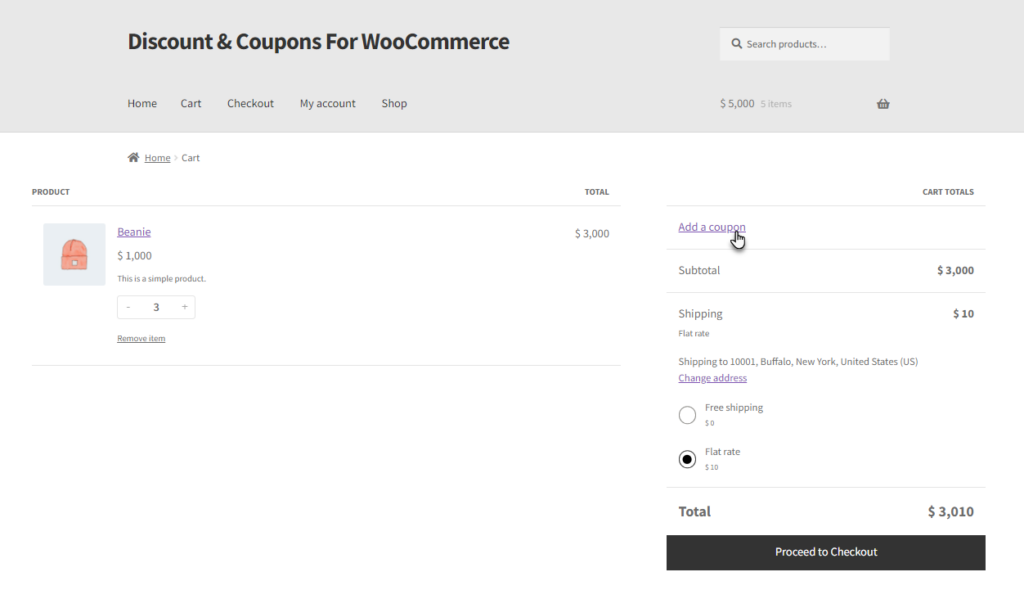This screenshot has width=1024, height=590.
Task: Decrease Beanie quantity with minus button
Action: 128,307
